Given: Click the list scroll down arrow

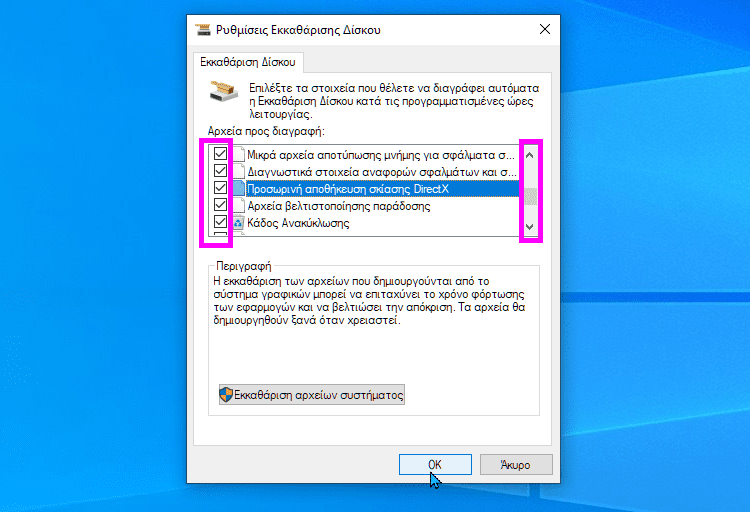Looking at the screenshot, I should (529, 226).
